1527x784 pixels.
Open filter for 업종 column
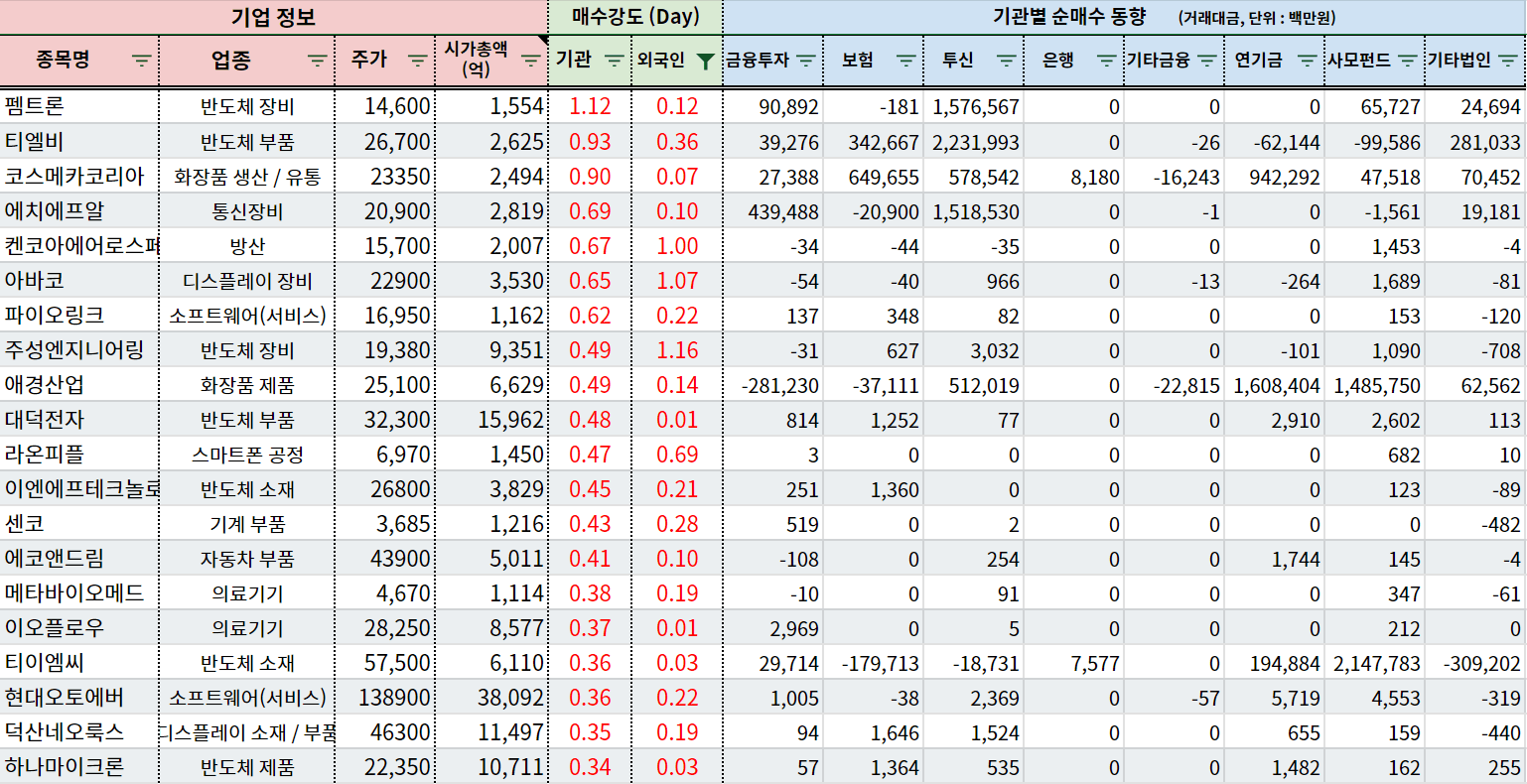[x=318, y=61]
